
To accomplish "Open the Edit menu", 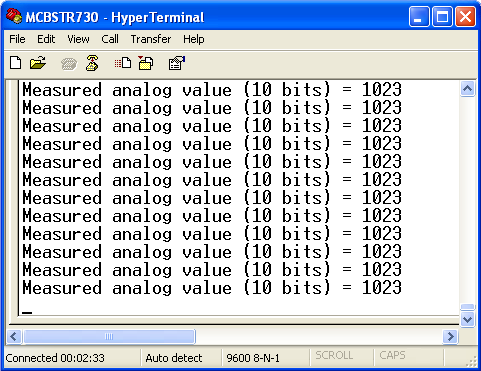I will point(46,39).
